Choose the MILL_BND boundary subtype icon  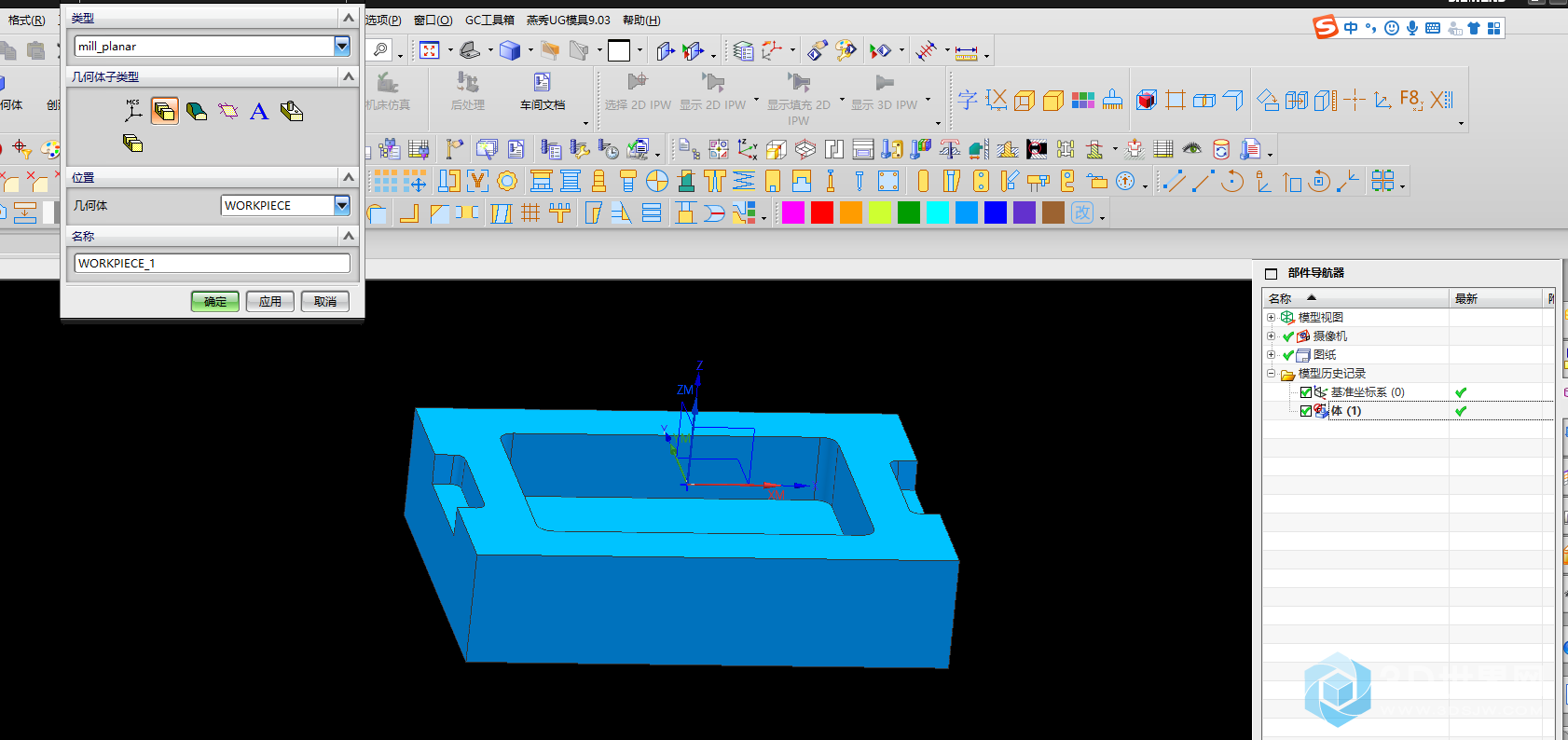(x=228, y=111)
